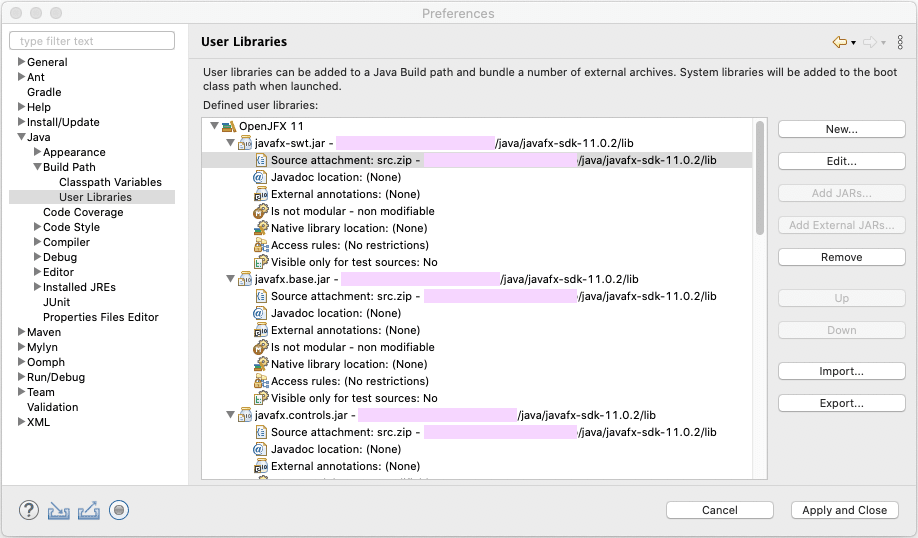This screenshot has width=918, height=538.
Task: Click the forward navigation arrow icon
Action: [x=870, y=42]
